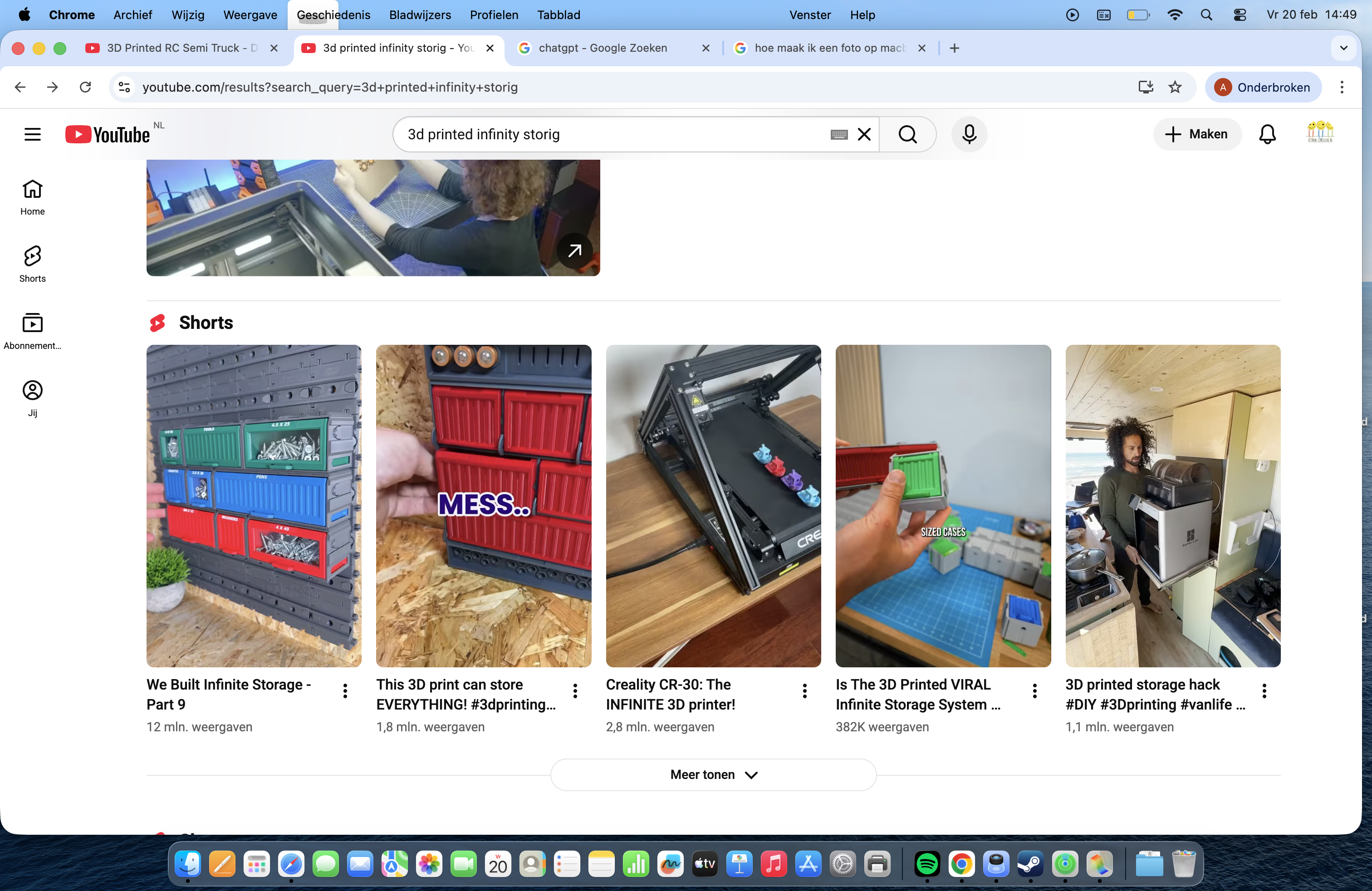Switch to chatgpt Google Zoeken tab
Image resolution: width=1372 pixels, height=891 pixels.
point(603,48)
